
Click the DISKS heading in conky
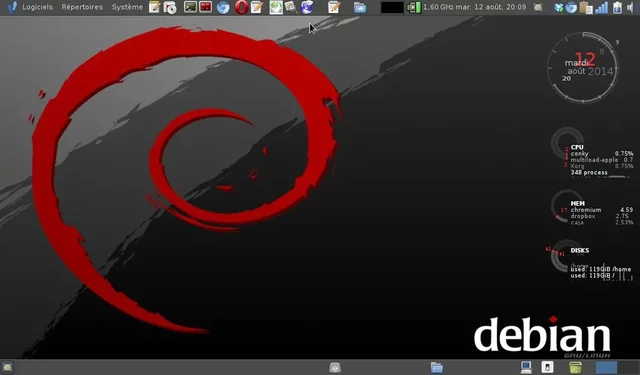click(x=580, y=250)
